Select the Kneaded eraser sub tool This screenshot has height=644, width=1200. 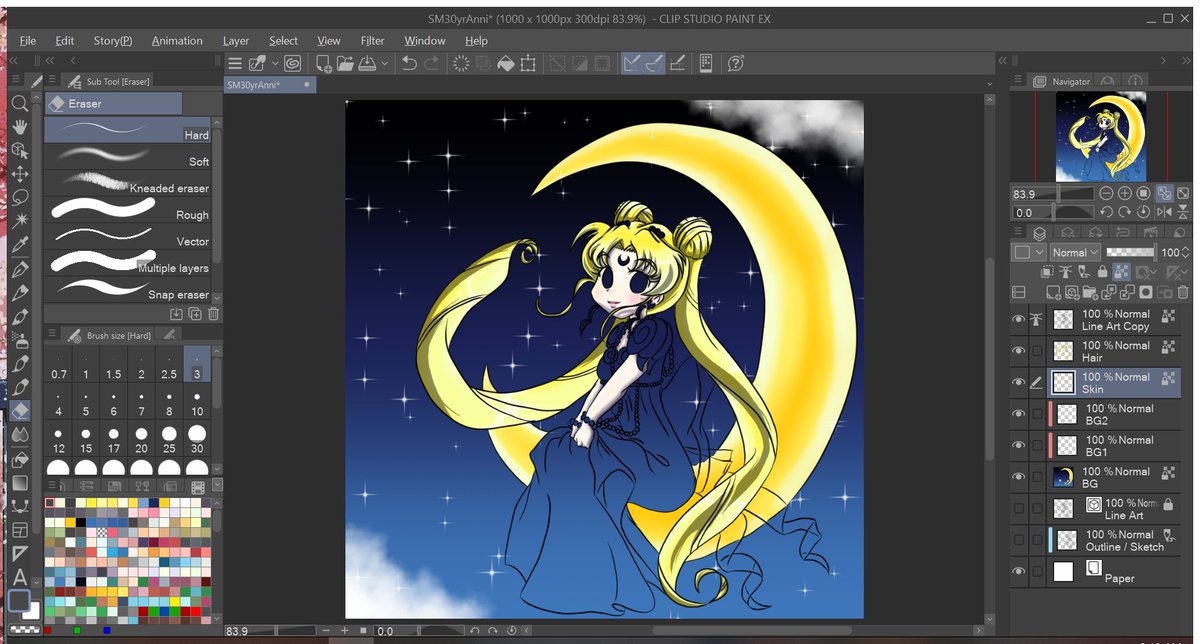coord(128,184)
